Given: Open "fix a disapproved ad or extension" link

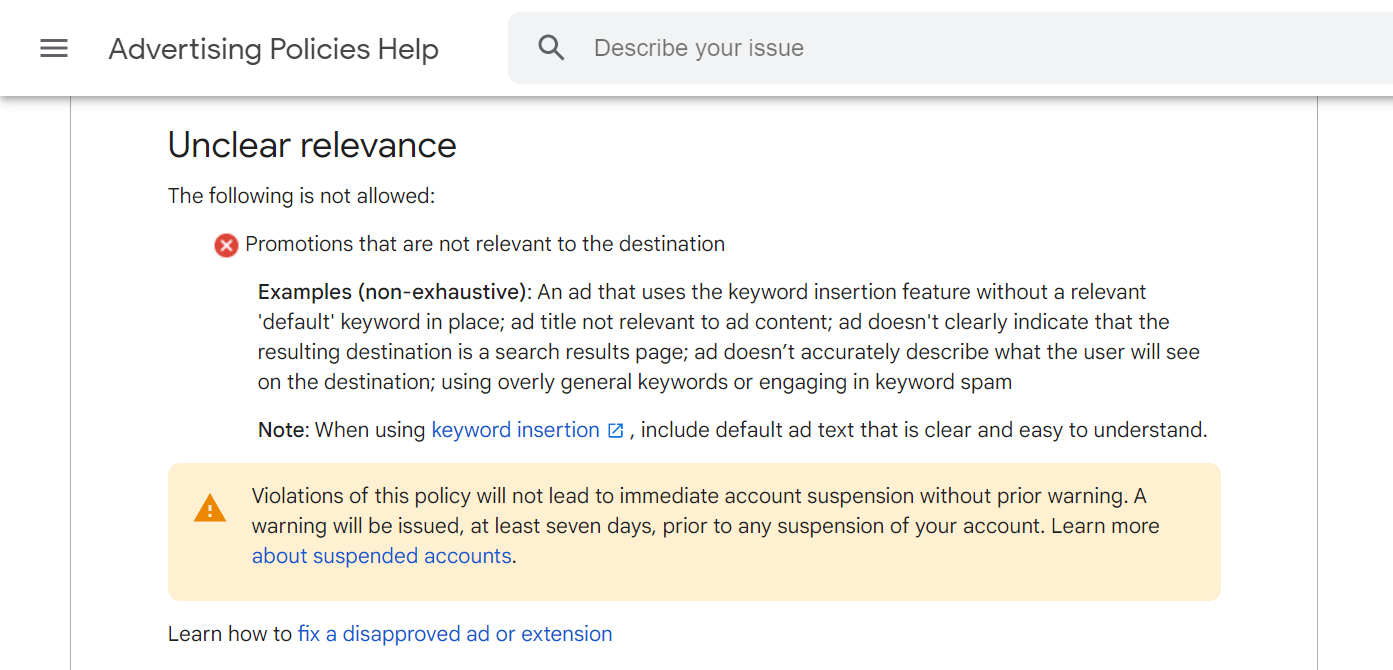Looking at the screenshot, I should tap(455, 634).
